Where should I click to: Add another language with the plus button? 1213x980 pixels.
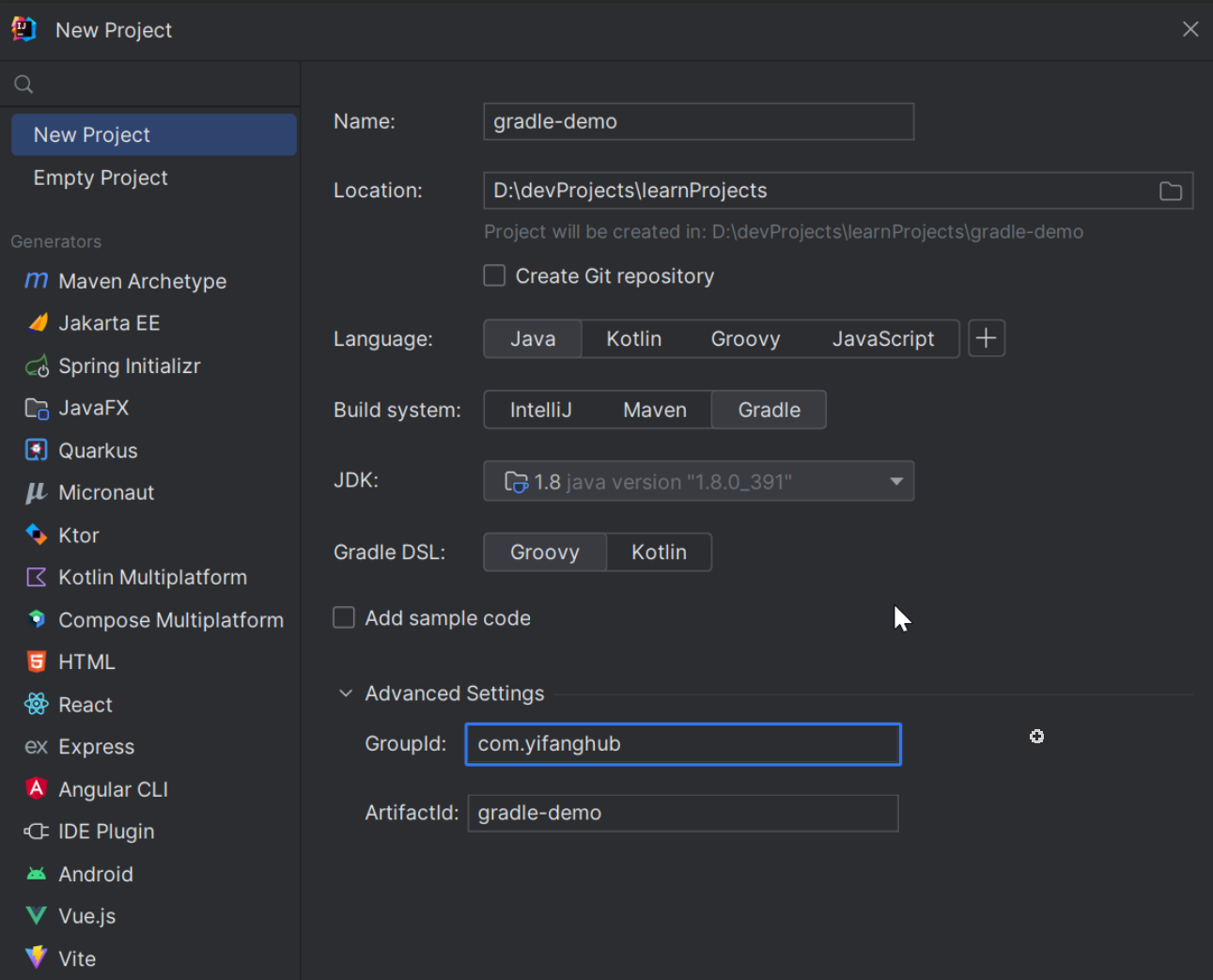point(987,339)
